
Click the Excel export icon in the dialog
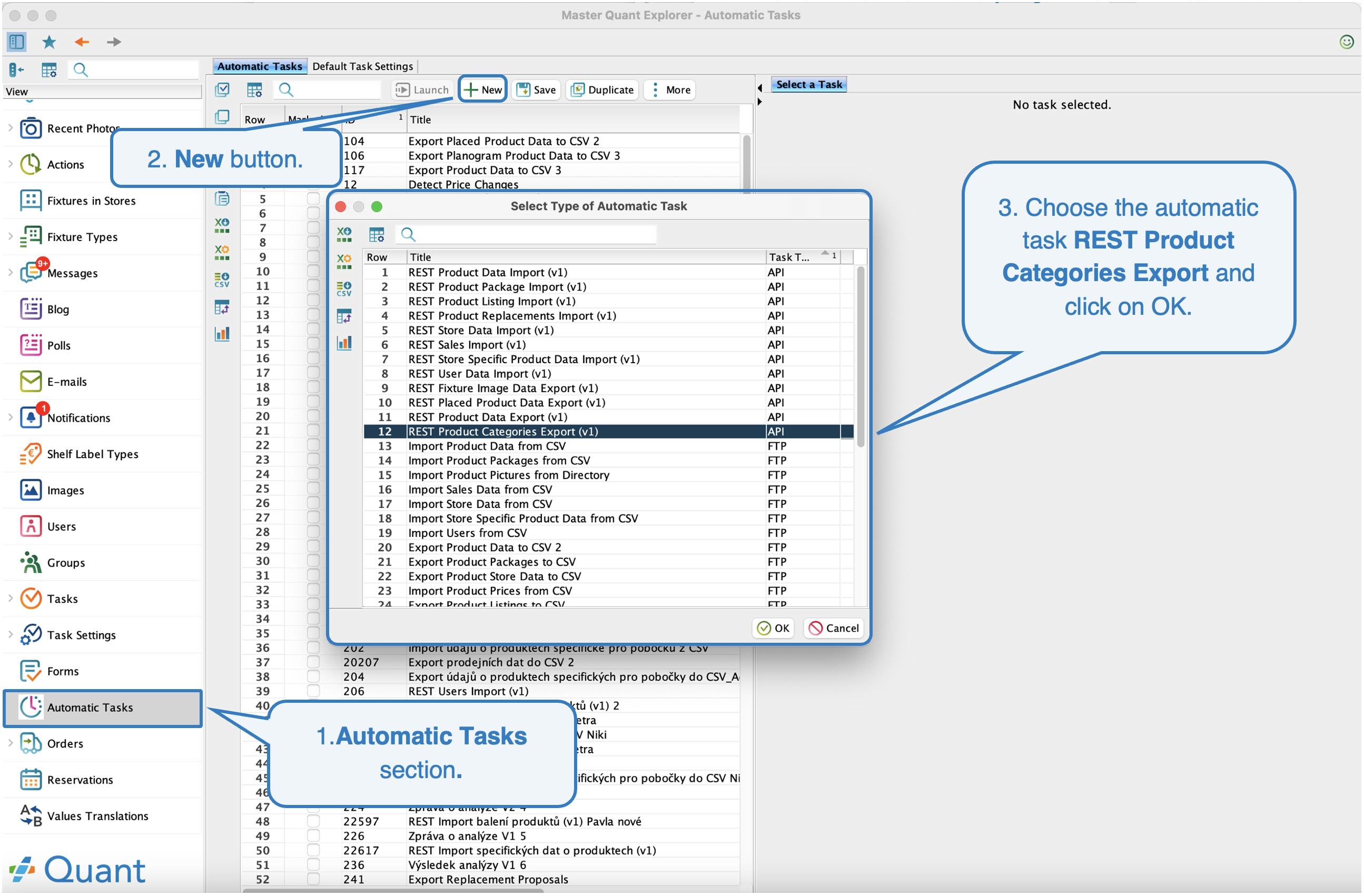pos(344,234)
